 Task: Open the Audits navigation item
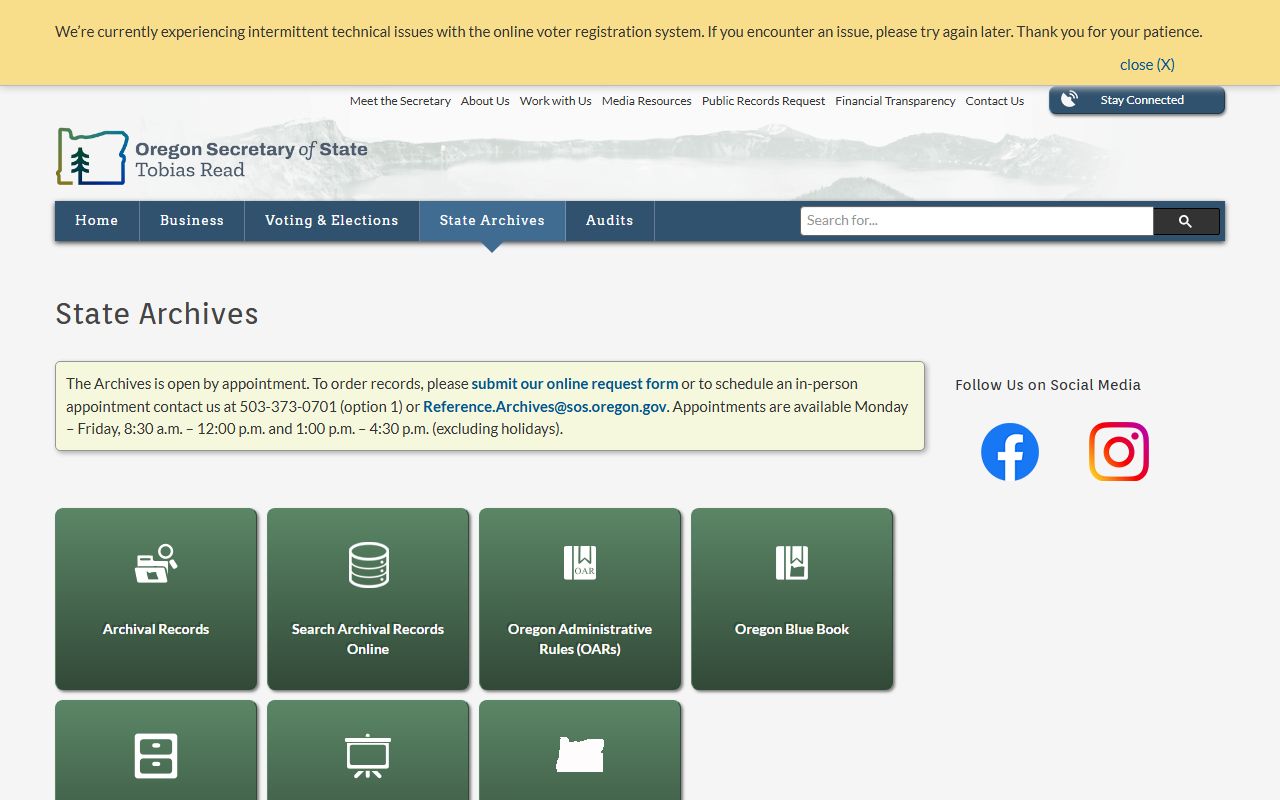click(x=609, y=221)
